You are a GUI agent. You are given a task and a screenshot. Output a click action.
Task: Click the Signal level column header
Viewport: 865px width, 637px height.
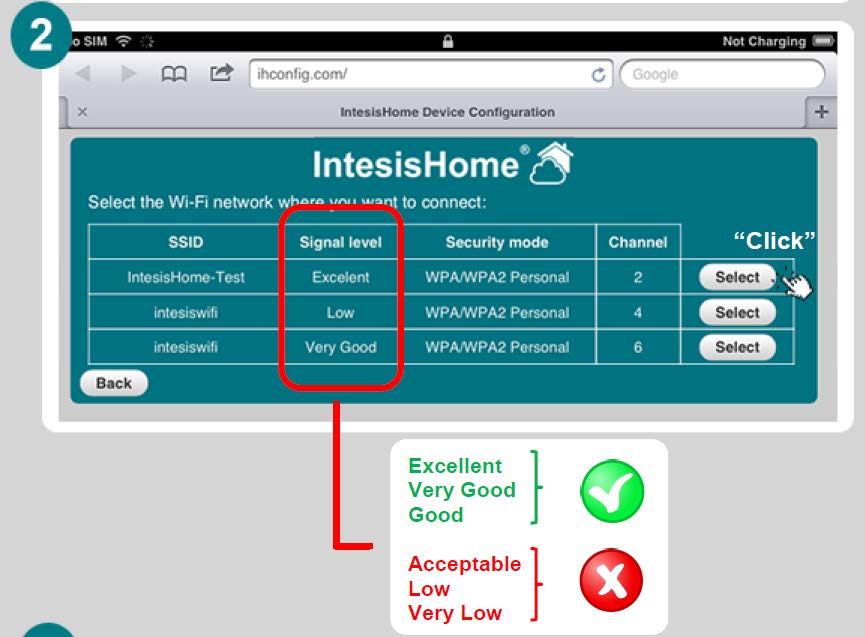pos(340,242)
